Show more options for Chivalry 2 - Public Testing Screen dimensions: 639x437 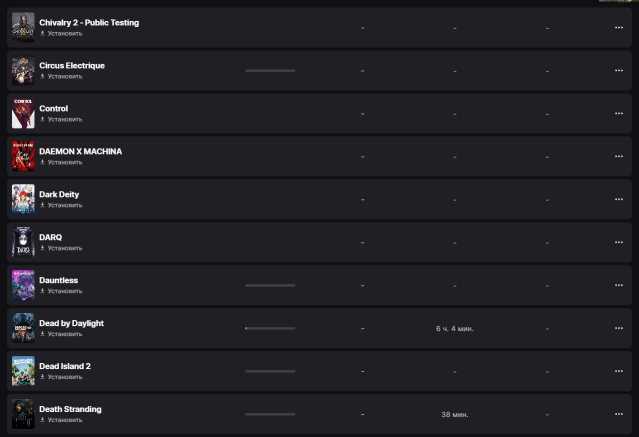tap(619, 28)
